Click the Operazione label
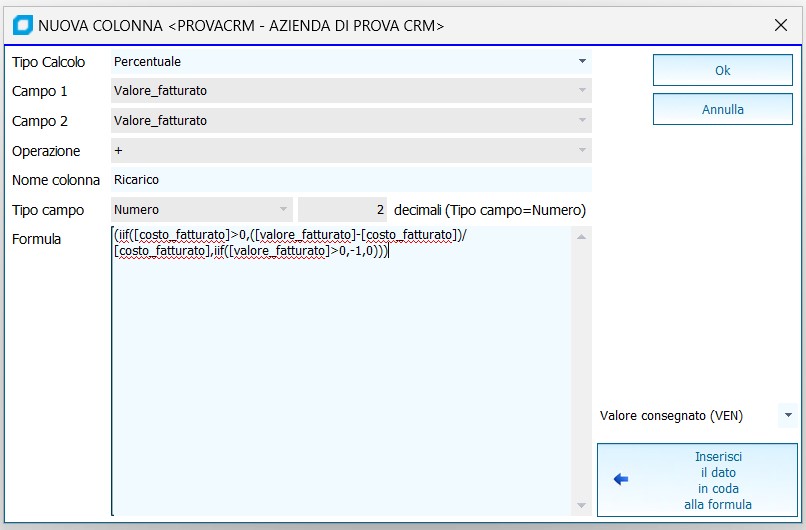 point(46,151)
